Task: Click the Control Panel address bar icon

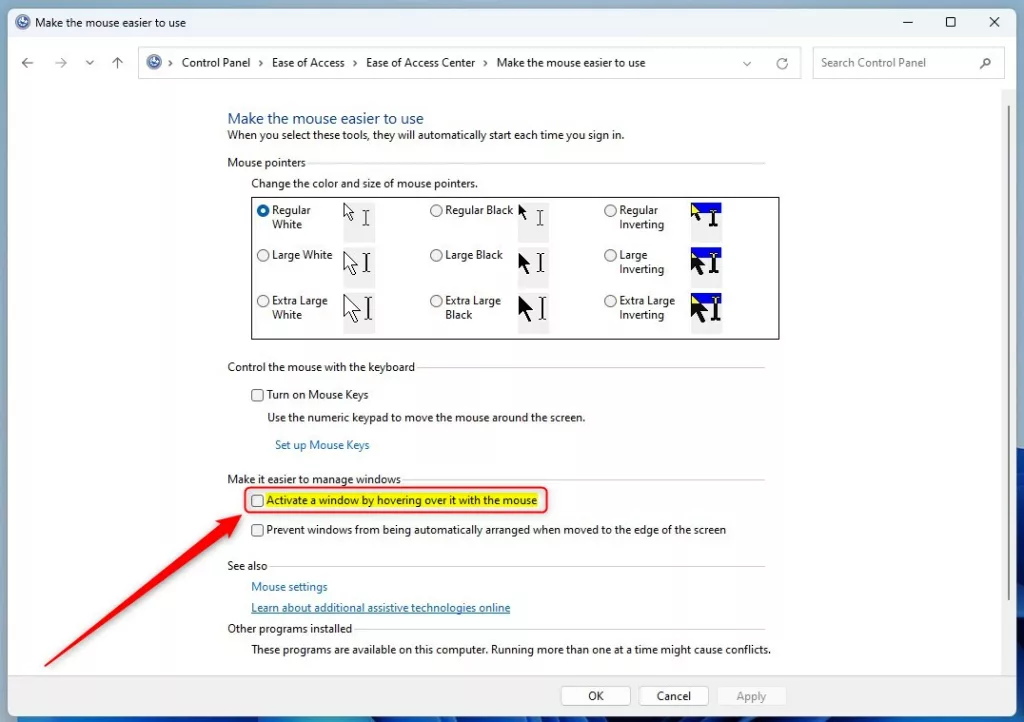Action: click(154, 62)
